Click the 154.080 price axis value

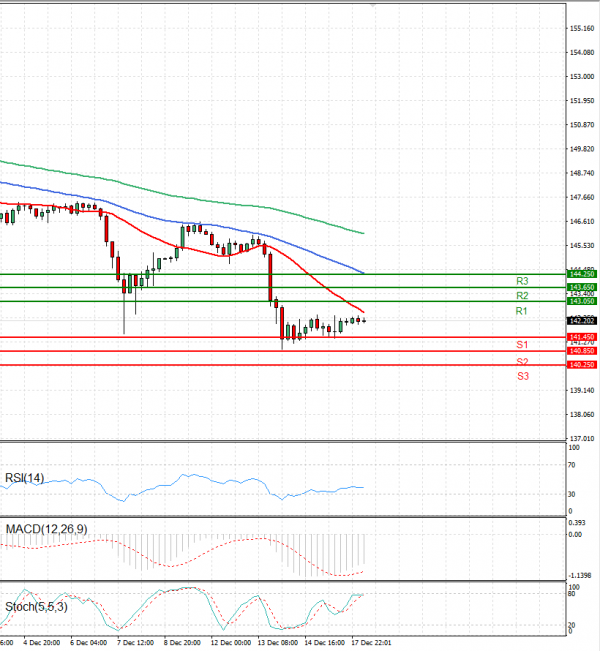582,52
